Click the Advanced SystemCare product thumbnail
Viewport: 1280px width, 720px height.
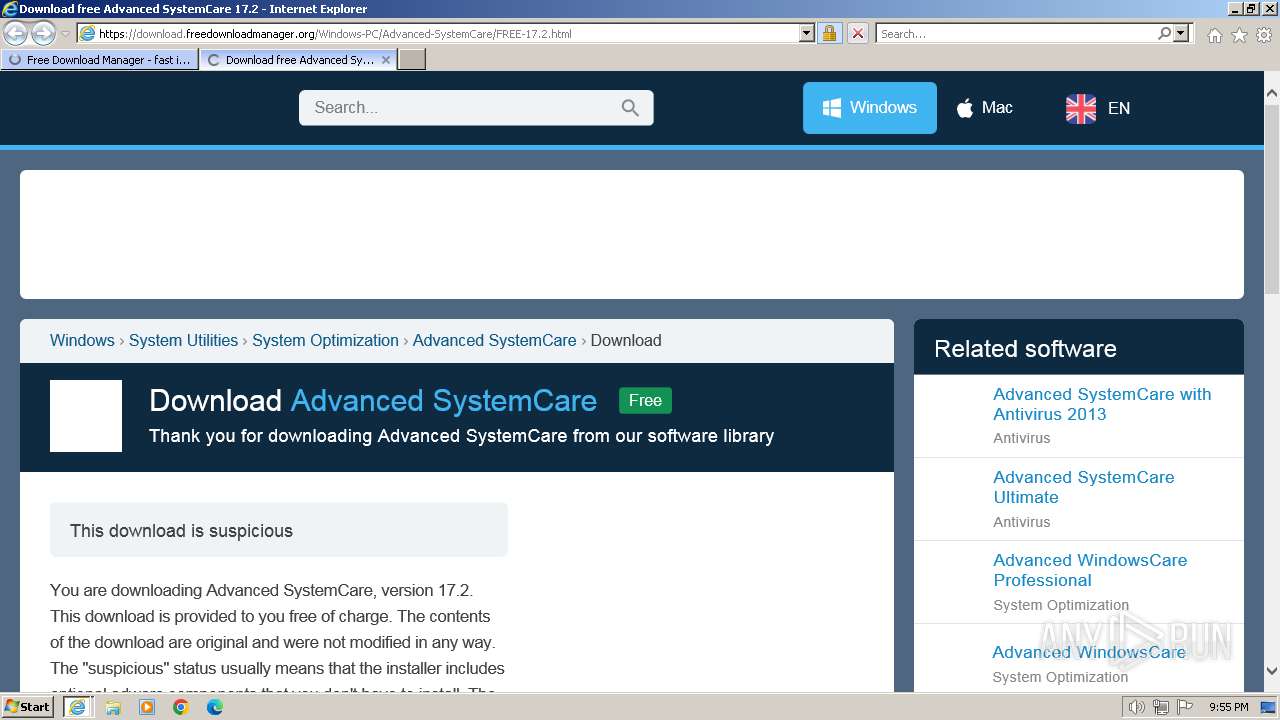pyautogui.click(x=86, y=416)
